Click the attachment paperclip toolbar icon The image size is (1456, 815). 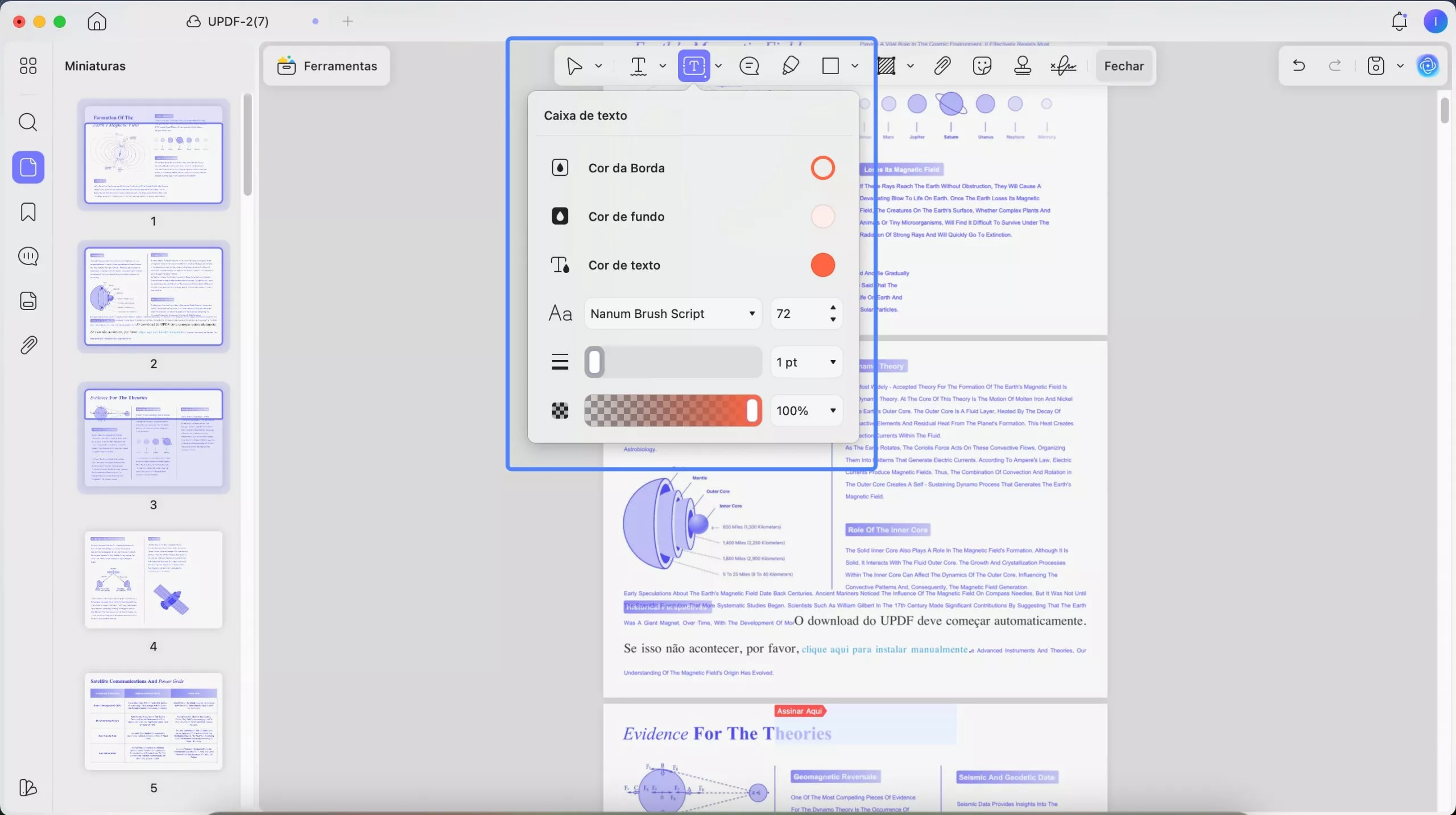[x=942, y=66]
